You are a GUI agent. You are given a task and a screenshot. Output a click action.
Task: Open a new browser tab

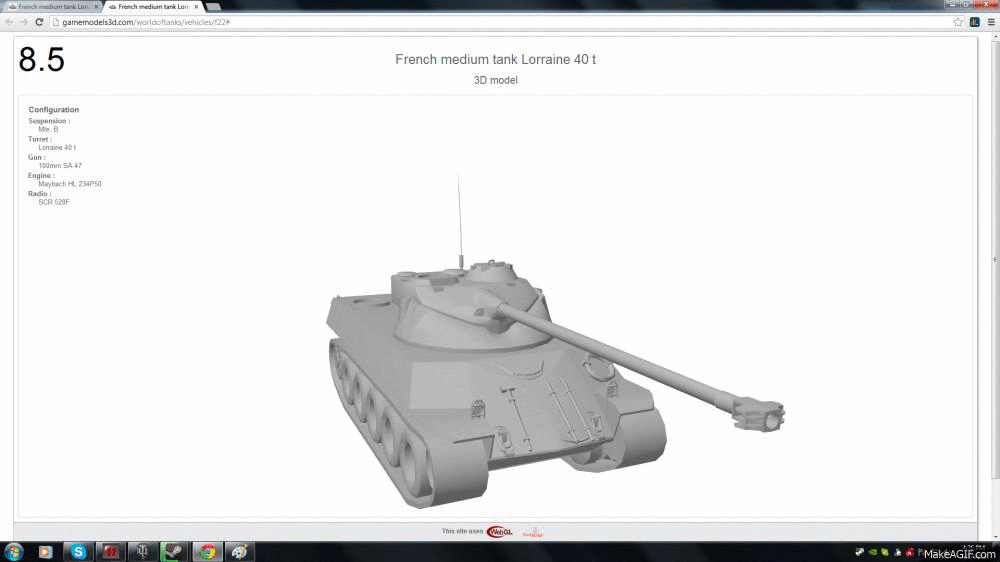pos(214,6)
